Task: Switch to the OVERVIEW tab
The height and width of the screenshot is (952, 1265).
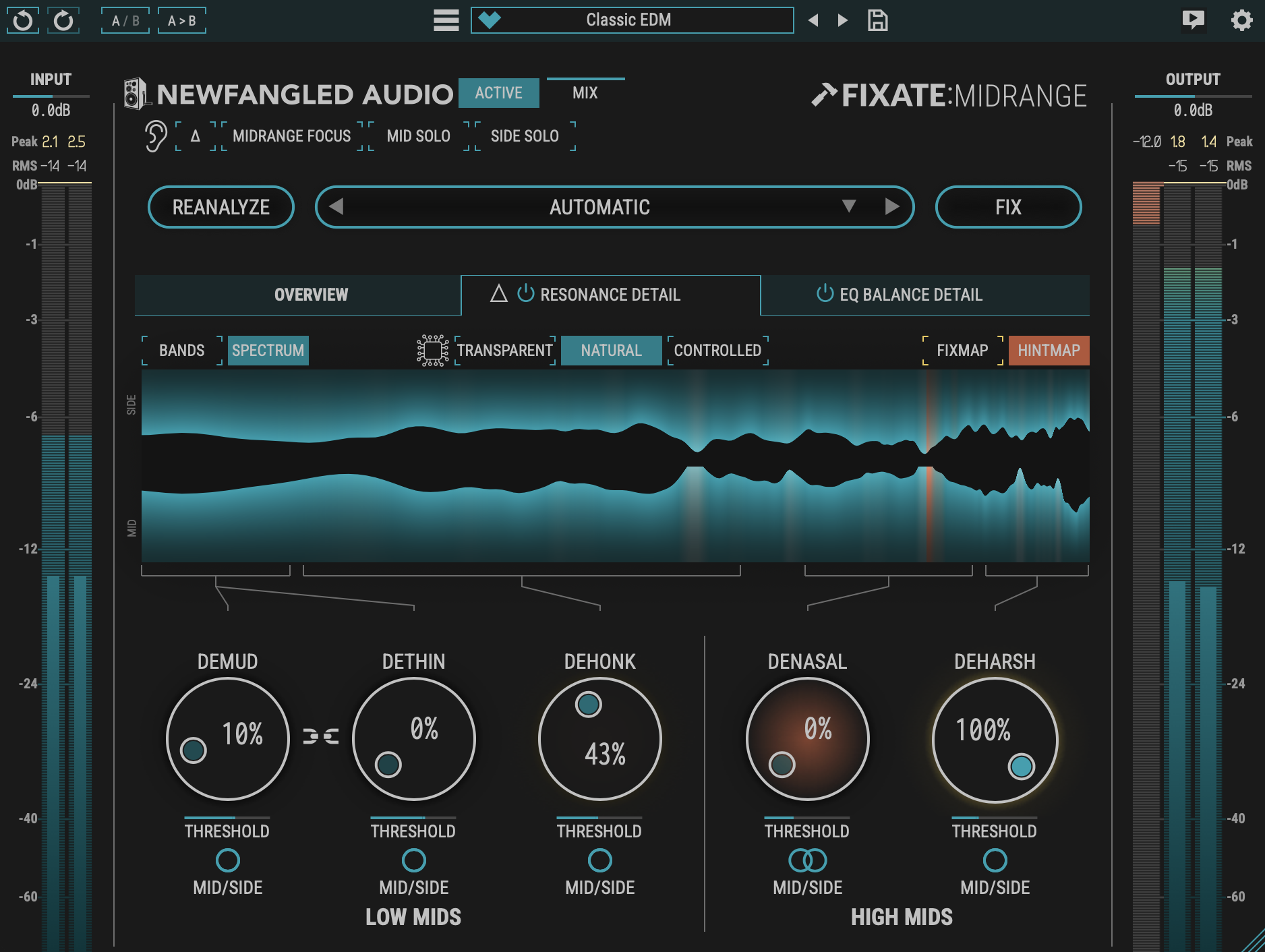Action: pyautogui.click(x=298, y=295)
